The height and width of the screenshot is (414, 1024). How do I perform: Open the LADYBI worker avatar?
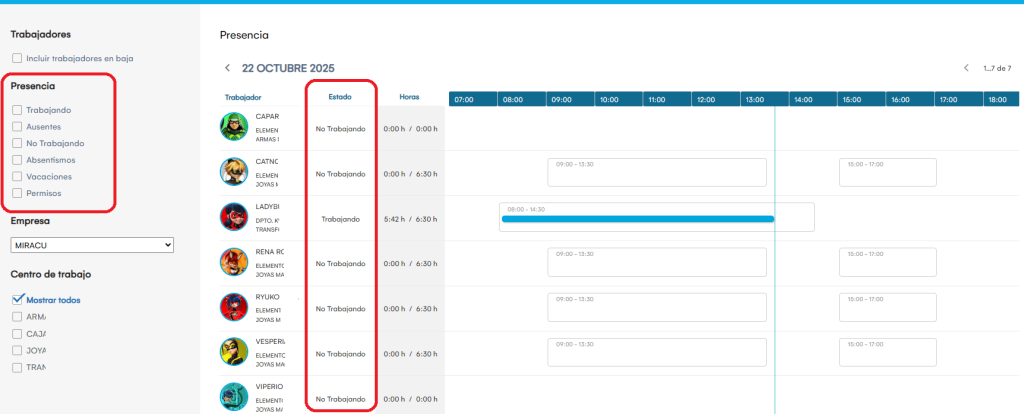coord(234,217)
